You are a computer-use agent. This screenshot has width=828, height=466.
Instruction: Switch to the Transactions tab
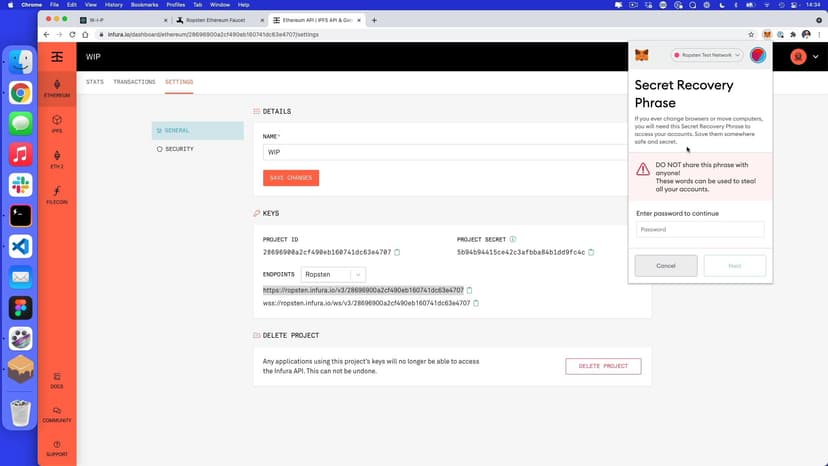click(134, 82)
